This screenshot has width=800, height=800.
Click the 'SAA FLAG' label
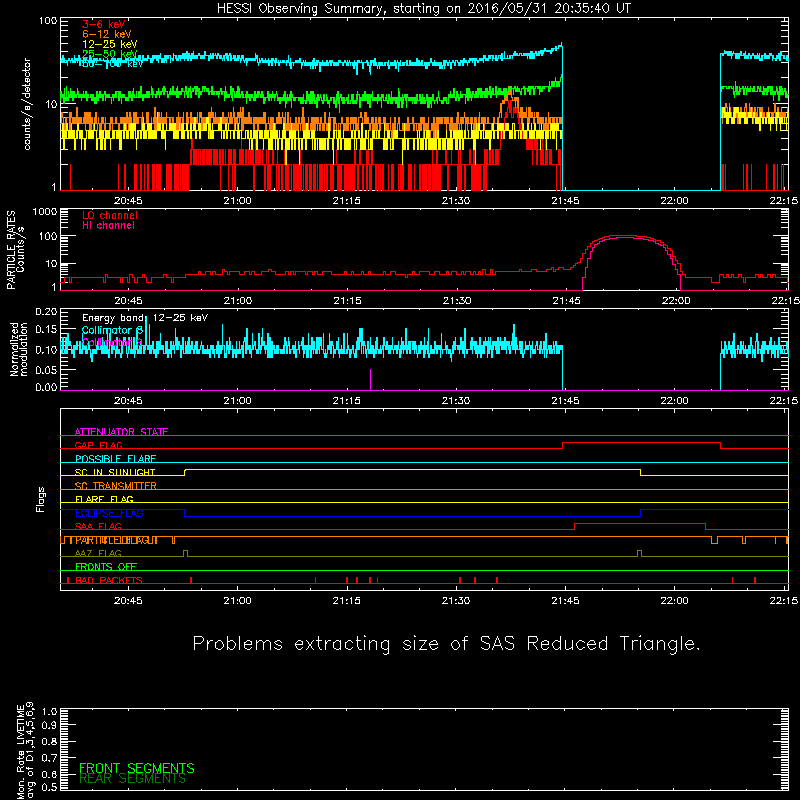point(98,527)
